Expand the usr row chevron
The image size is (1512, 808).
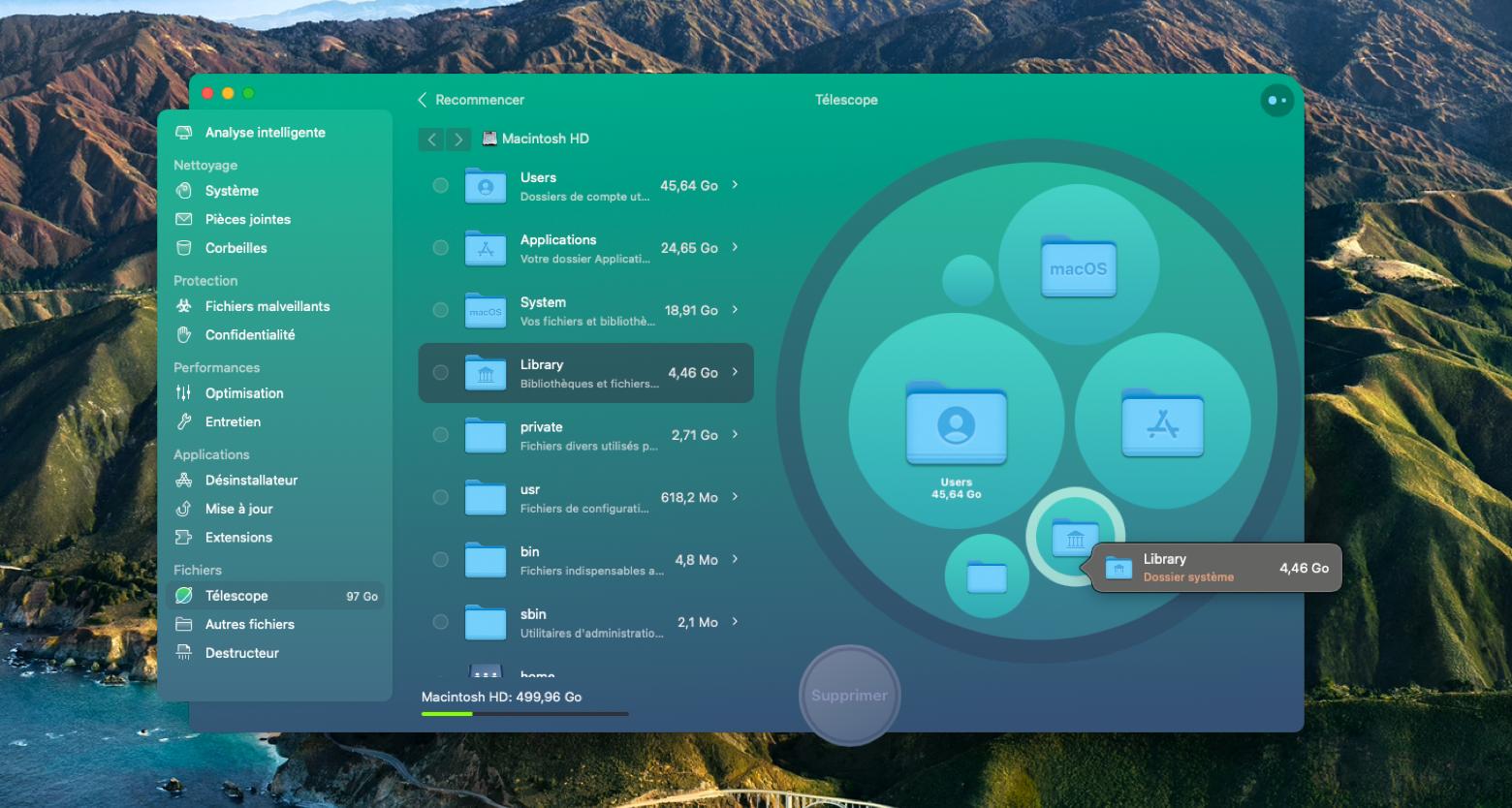tap(735, 496)
